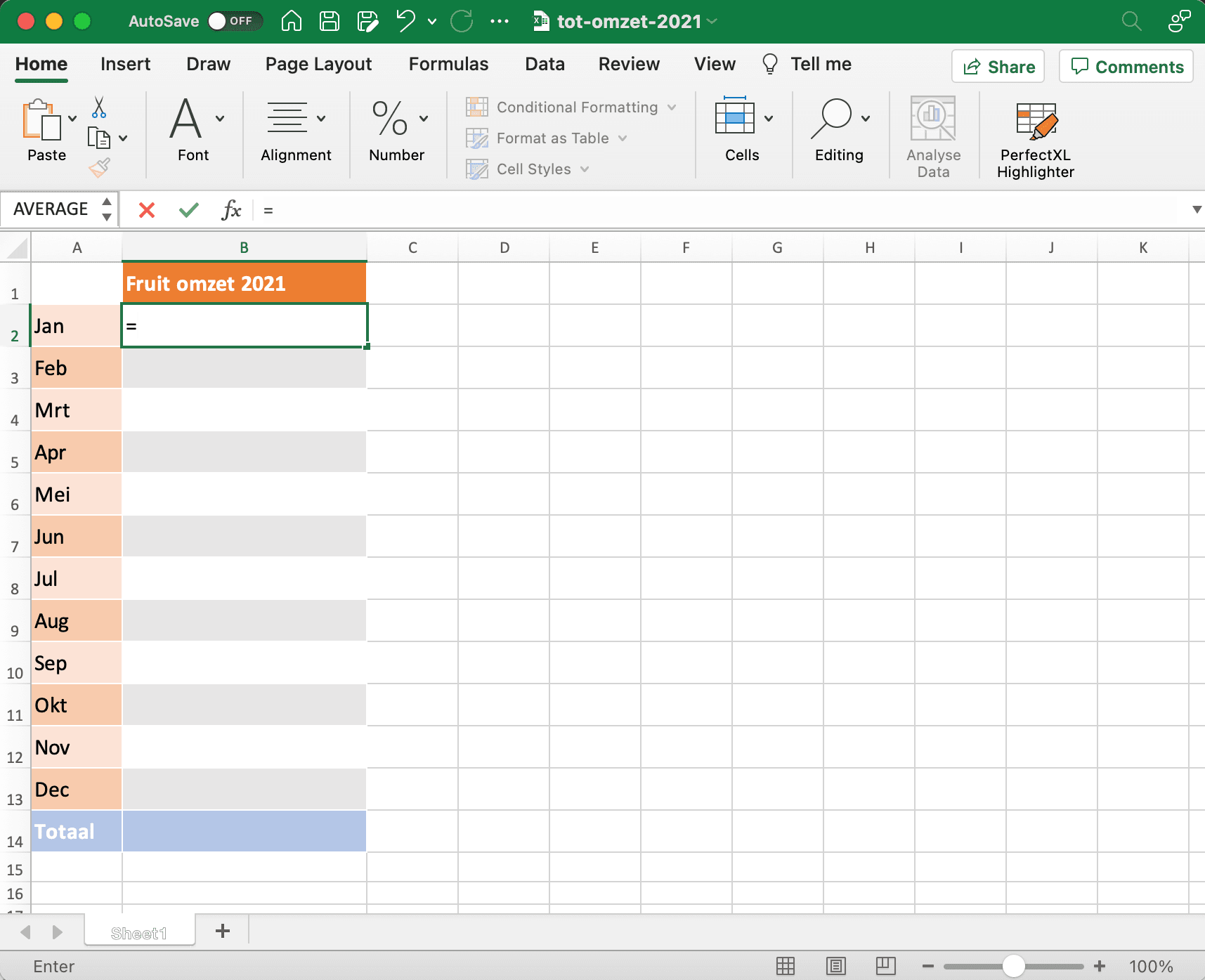Click the Analyse Data icon
1205x980 pixels.
click(932, 118)
